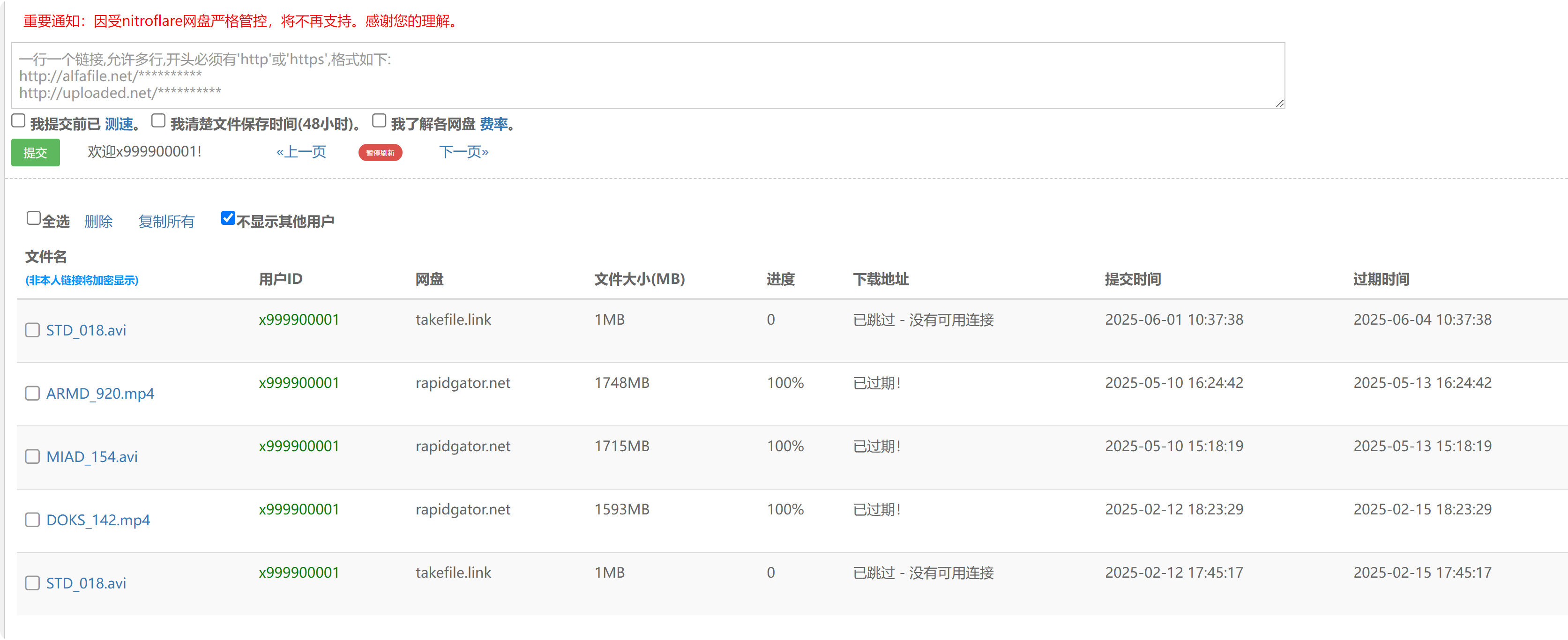Click 已跳过 - 没有可用连接 in 2025-06-01 row
This screenshot has width=1568, height=640.
[x=923, y=320]
